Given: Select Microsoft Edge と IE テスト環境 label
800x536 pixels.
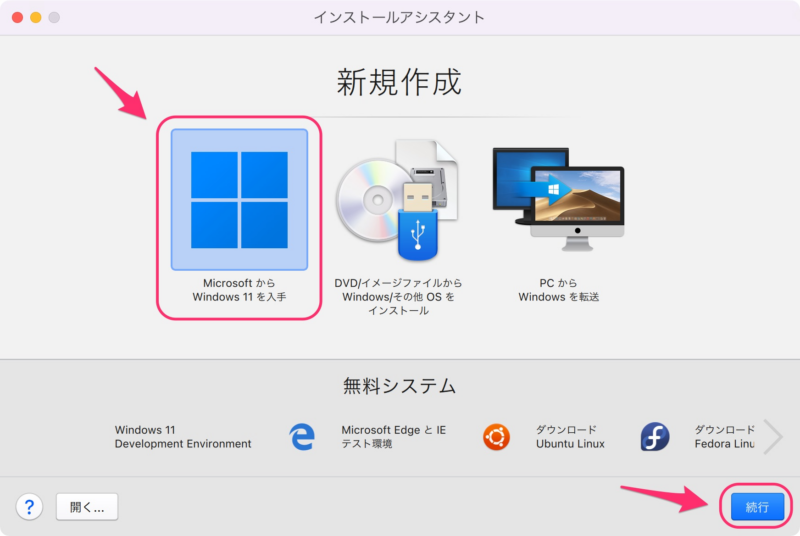Looking at the screenshot, I should pyautogui.click(x=393, y=437).
